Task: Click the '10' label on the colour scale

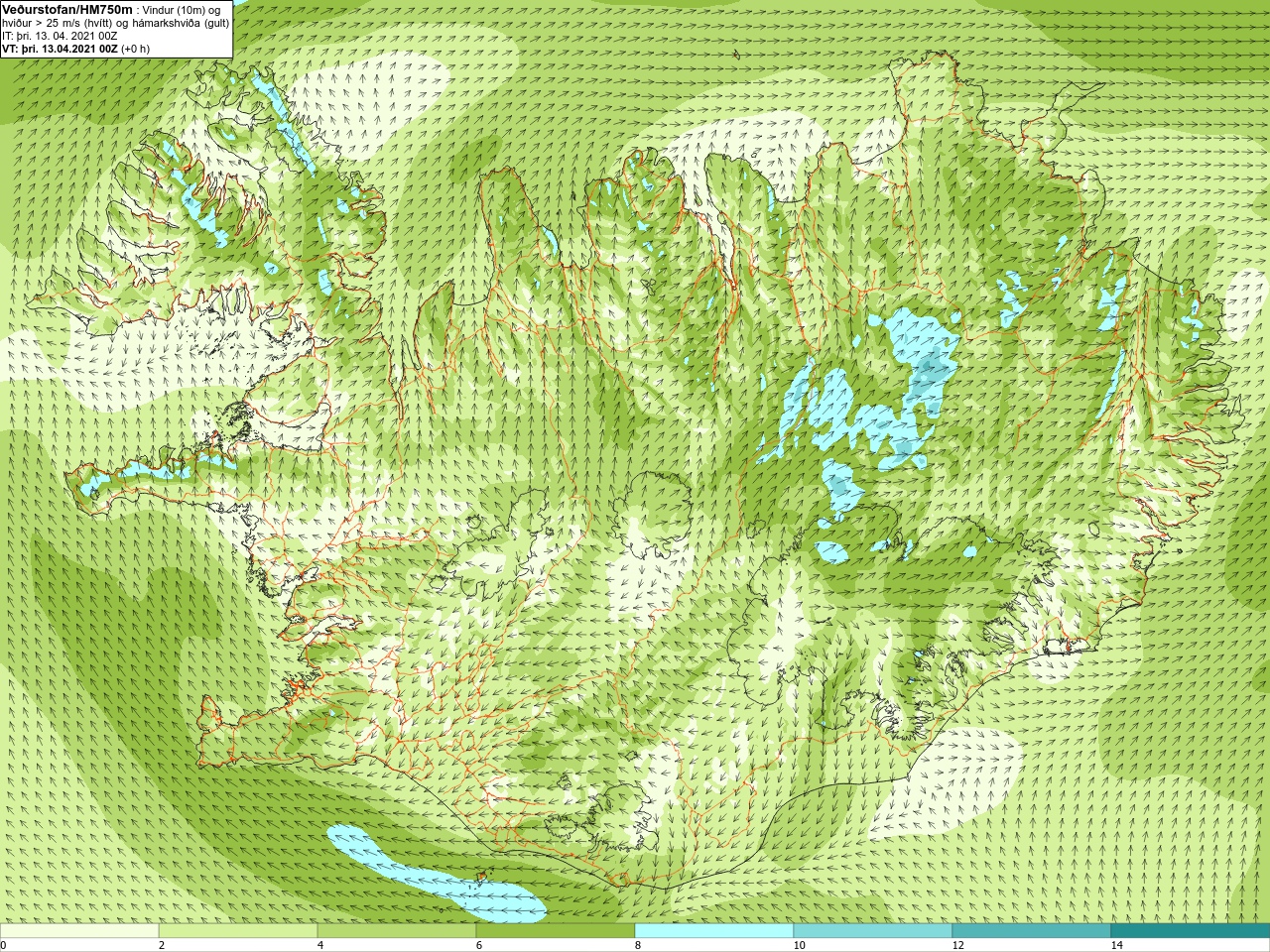Action: coord(799,945)
